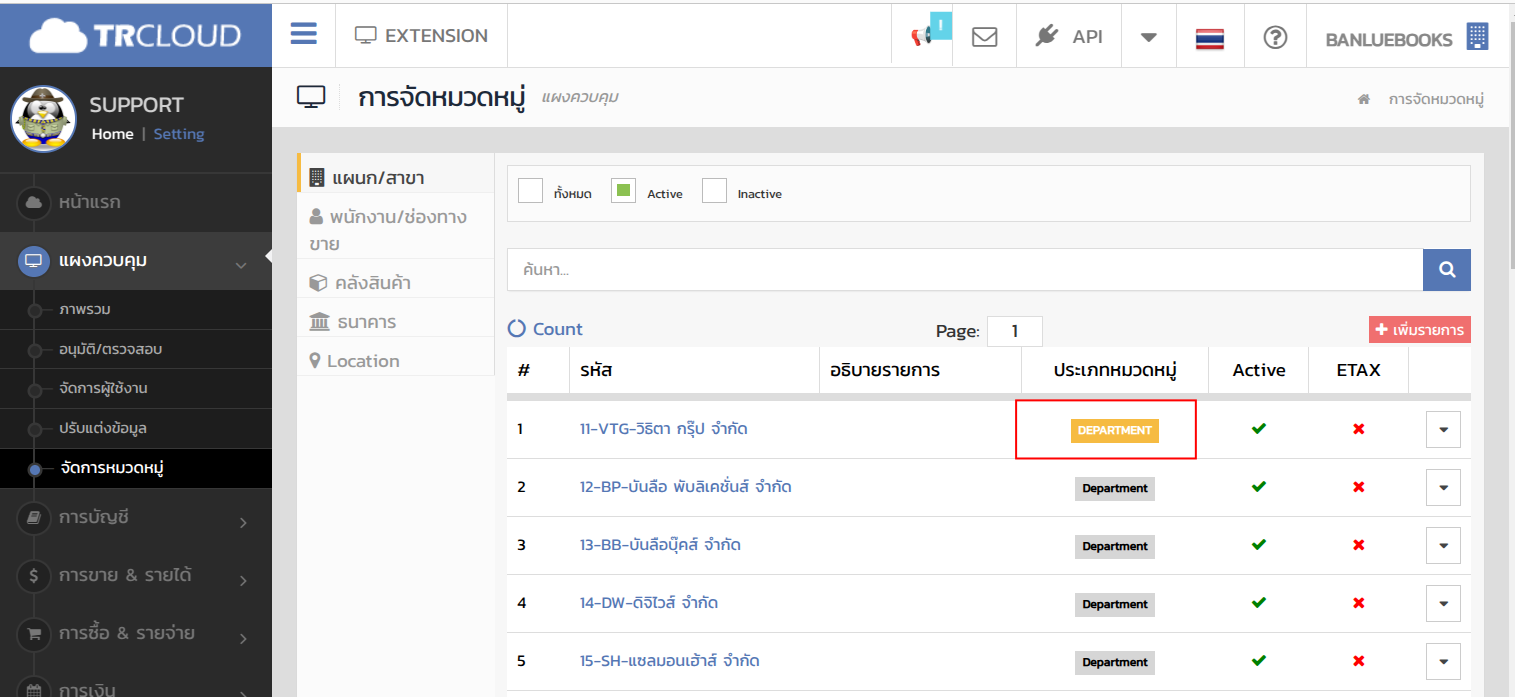Open หน้าแรก in the sidebar
1515x697 pixels.
[135, 203]
